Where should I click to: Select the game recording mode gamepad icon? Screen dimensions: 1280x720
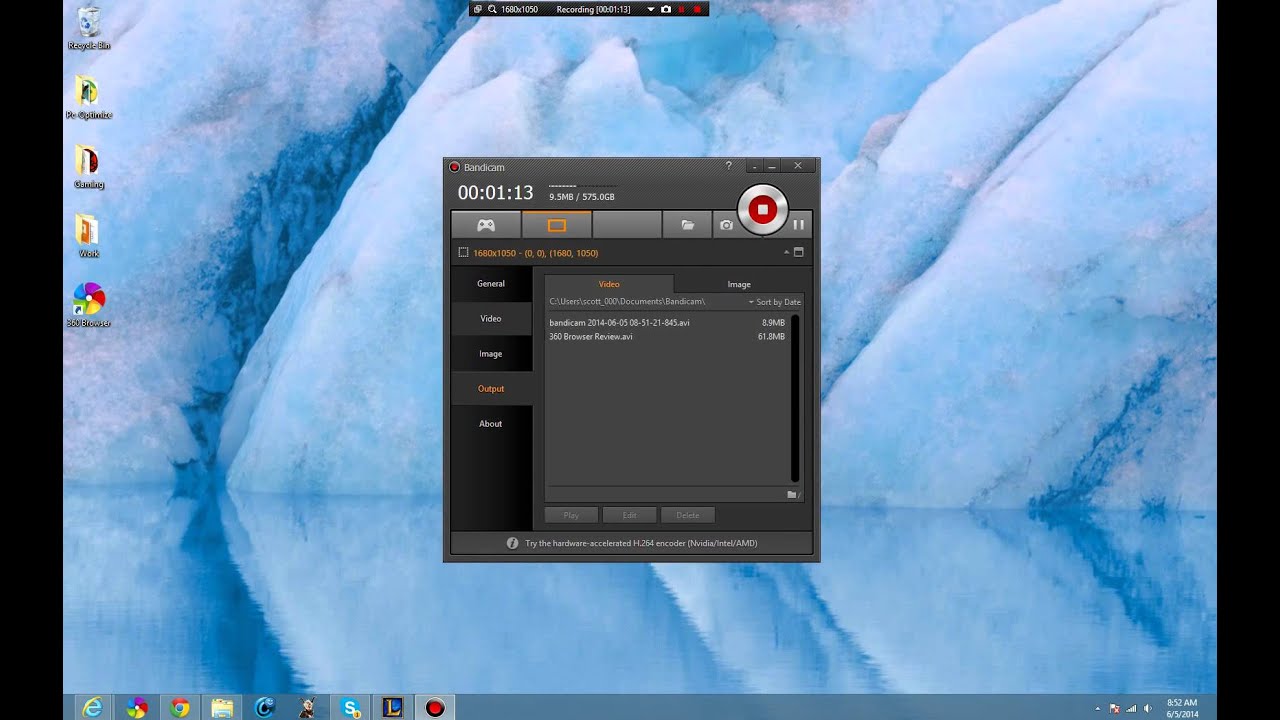click(486, 225)
